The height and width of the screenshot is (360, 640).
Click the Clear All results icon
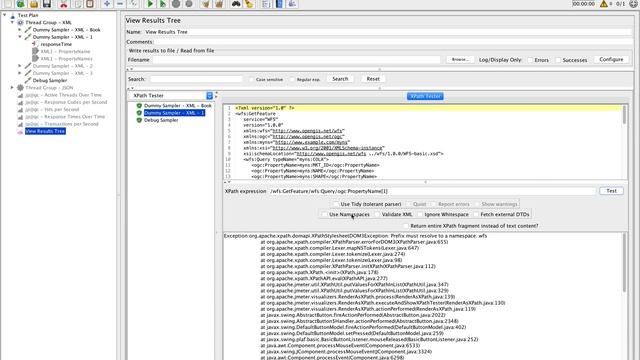[x=219, y=4]
